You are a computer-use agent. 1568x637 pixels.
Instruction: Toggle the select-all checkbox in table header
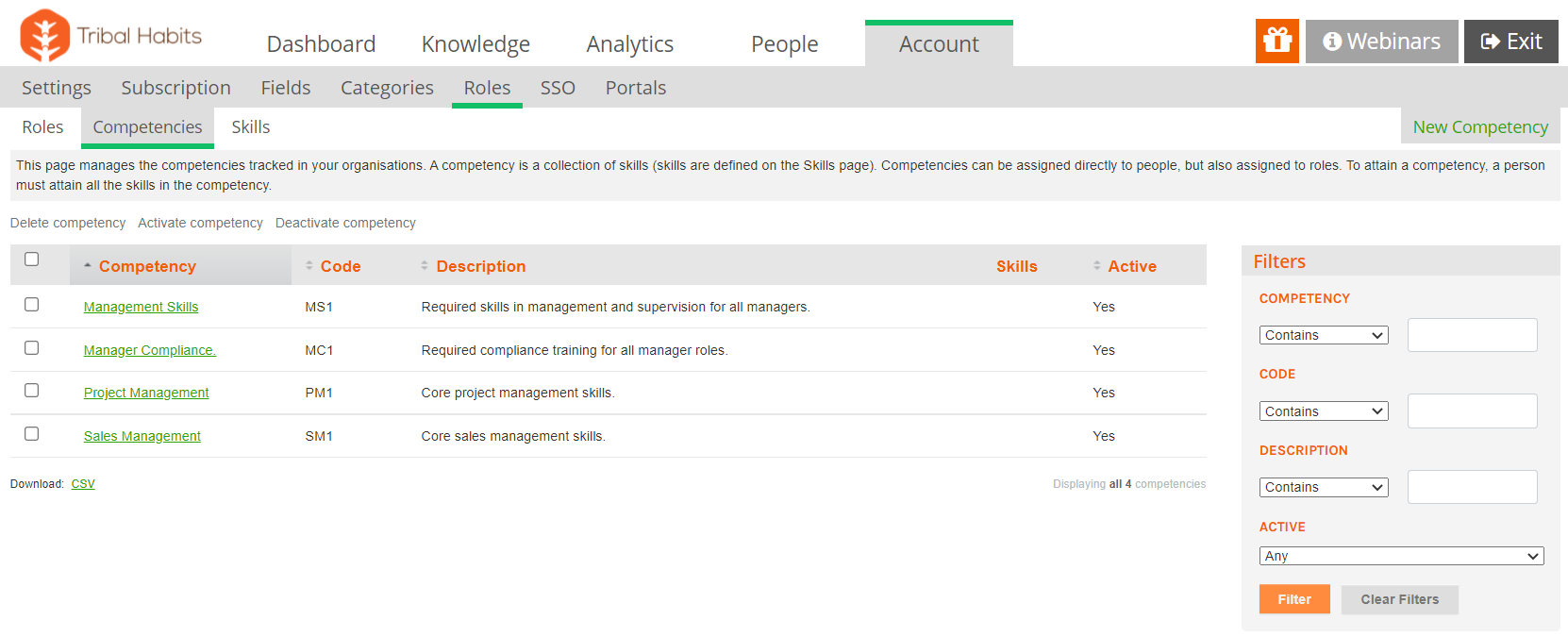point(32,259)
